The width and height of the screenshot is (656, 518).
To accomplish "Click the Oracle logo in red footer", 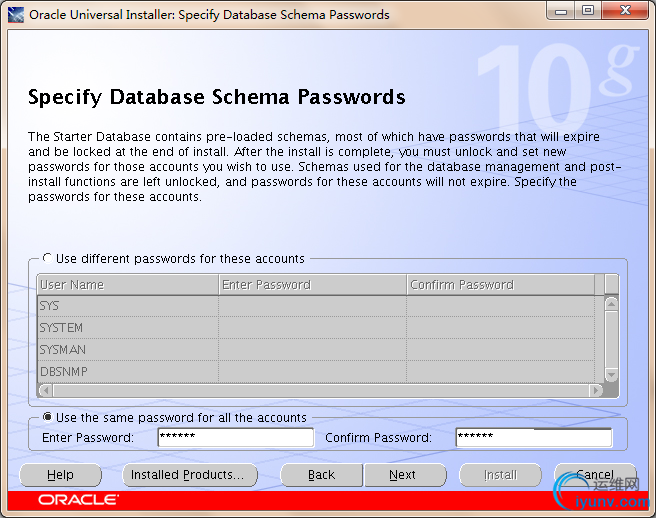I will pos(78,500).
